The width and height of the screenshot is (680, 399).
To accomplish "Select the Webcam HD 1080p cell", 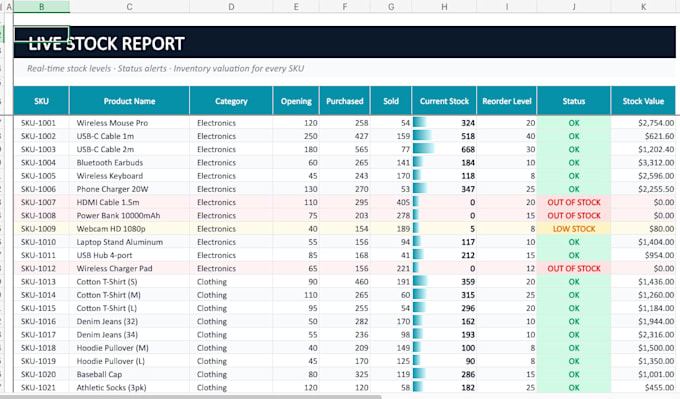I will pyautogui.click(x=129, y=229).
